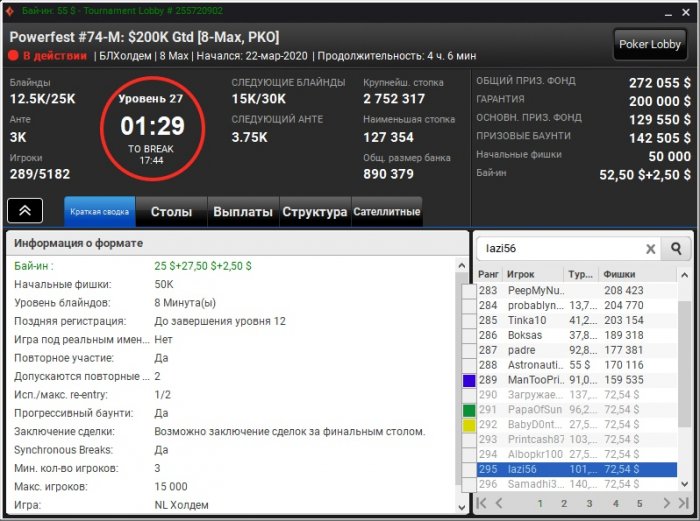The width and height of the screenshot is (700, 521).
Task: Open the Выплаты tab
Action: point(243,212)
